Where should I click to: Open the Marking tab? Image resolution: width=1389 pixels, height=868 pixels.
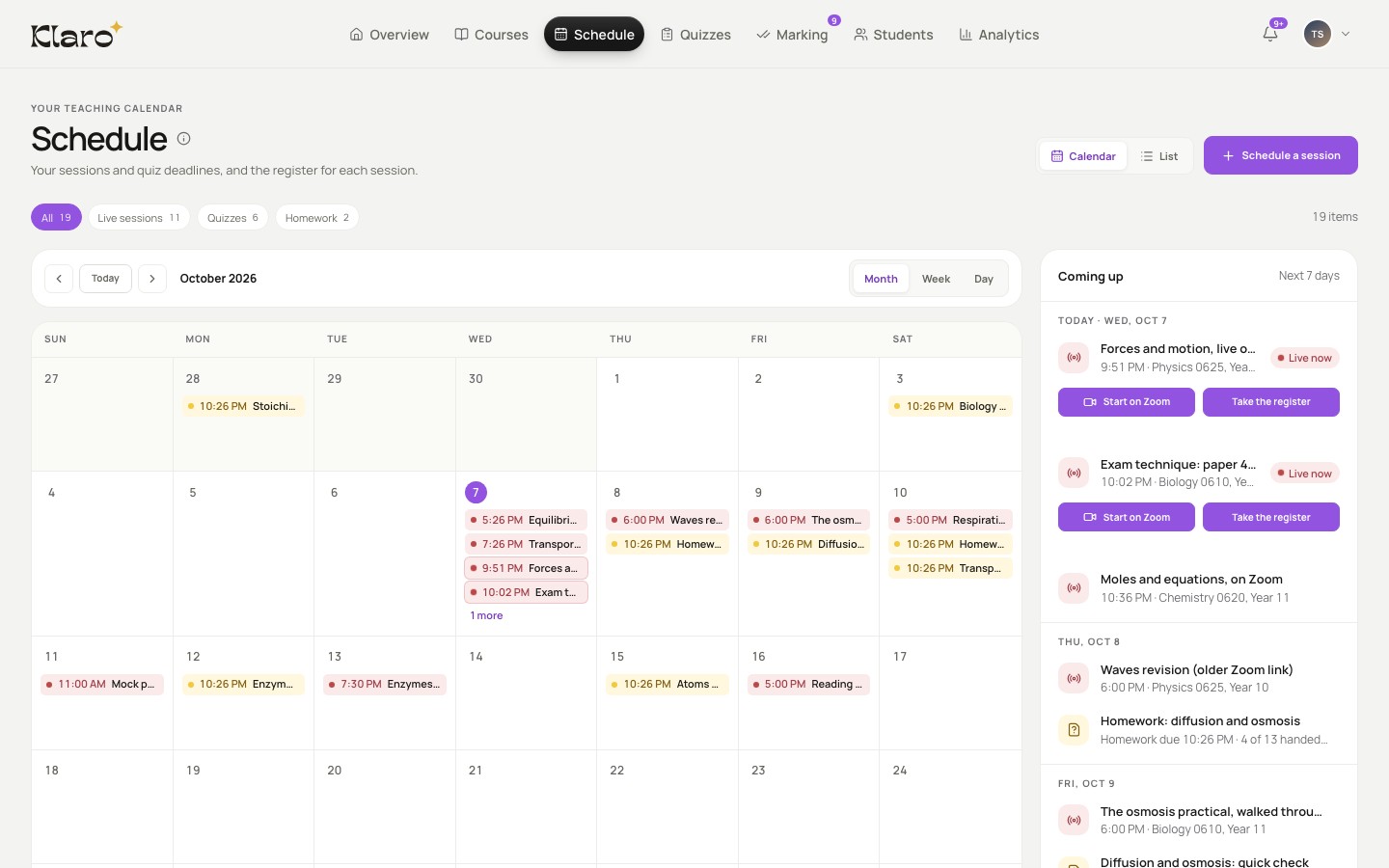click(x=792, y=35)
